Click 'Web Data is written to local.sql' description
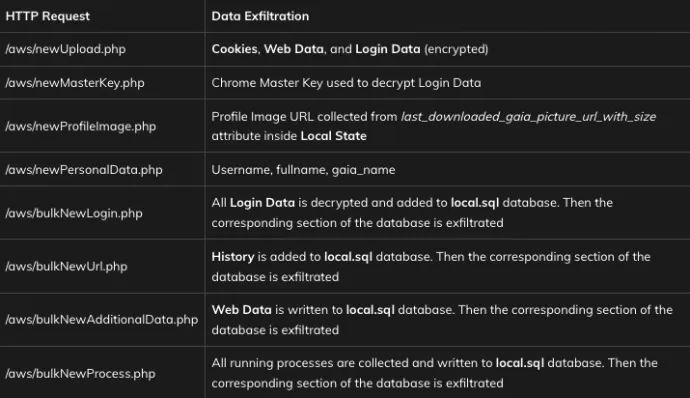This screenshot has height=398, width=690. click(x=442, y=320)
